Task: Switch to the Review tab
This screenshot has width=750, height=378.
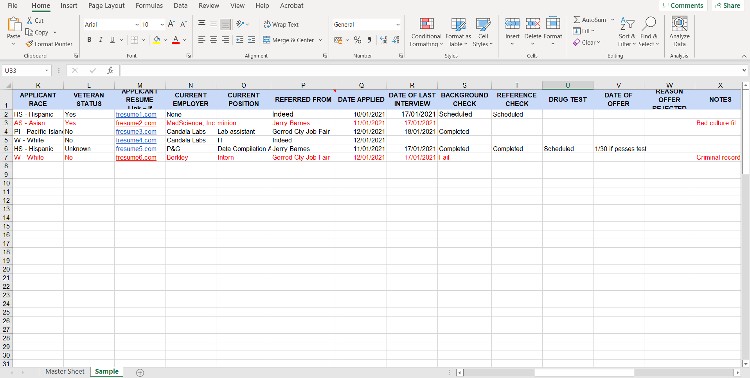Action: click(x=209, y=6)
